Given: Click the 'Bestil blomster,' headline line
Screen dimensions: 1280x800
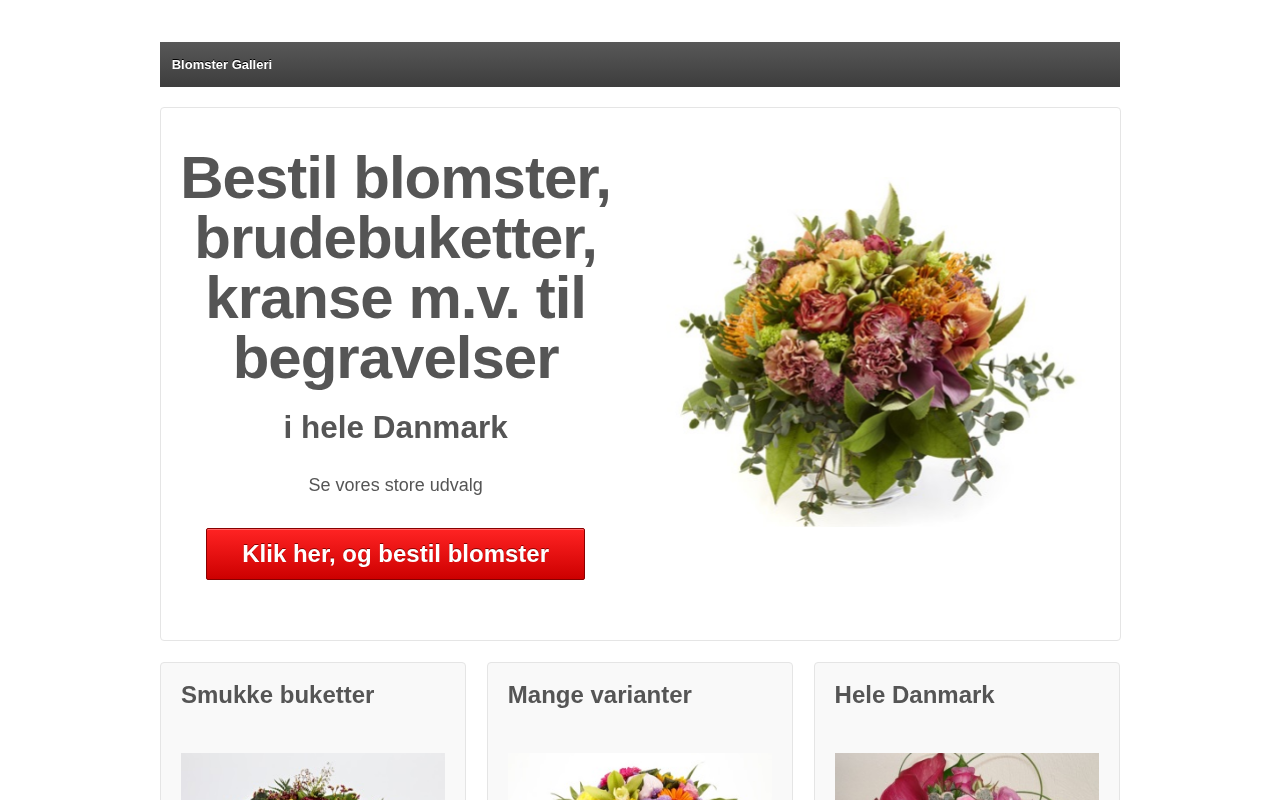Looking at the screenshot, I should tap(395, 178).
